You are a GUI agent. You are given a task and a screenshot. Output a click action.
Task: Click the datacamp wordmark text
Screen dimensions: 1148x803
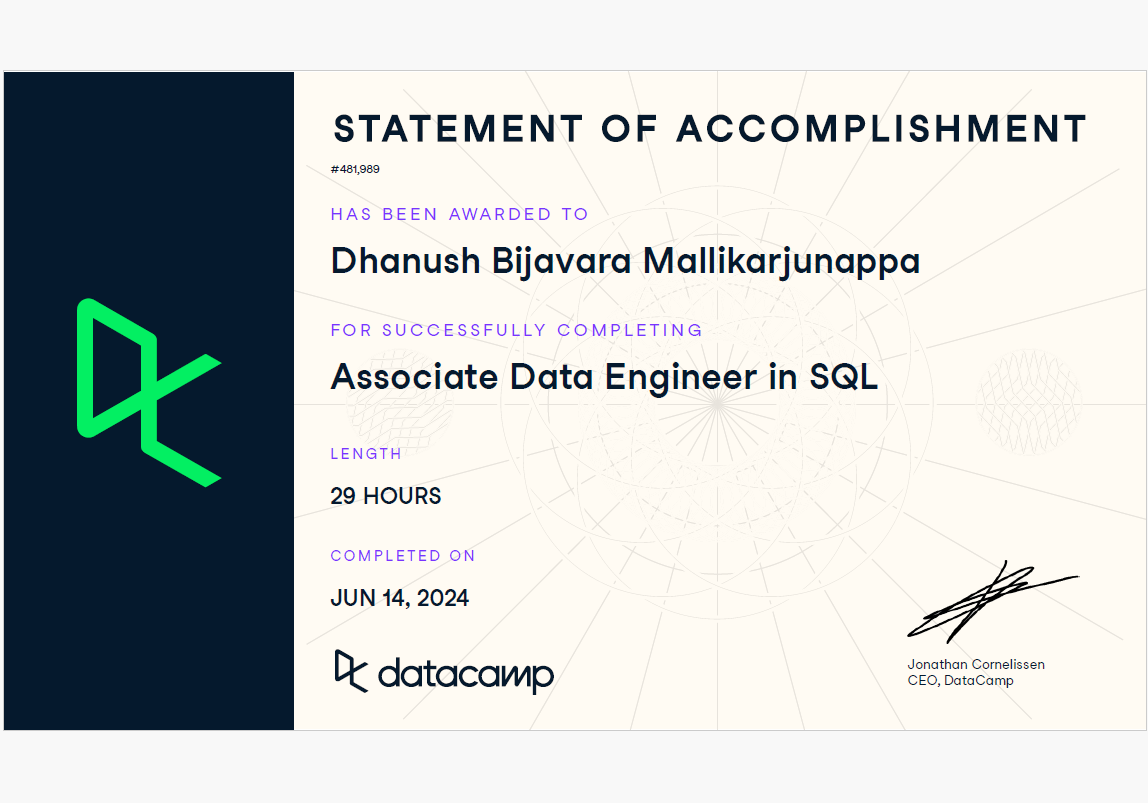(x=465, y=674)
